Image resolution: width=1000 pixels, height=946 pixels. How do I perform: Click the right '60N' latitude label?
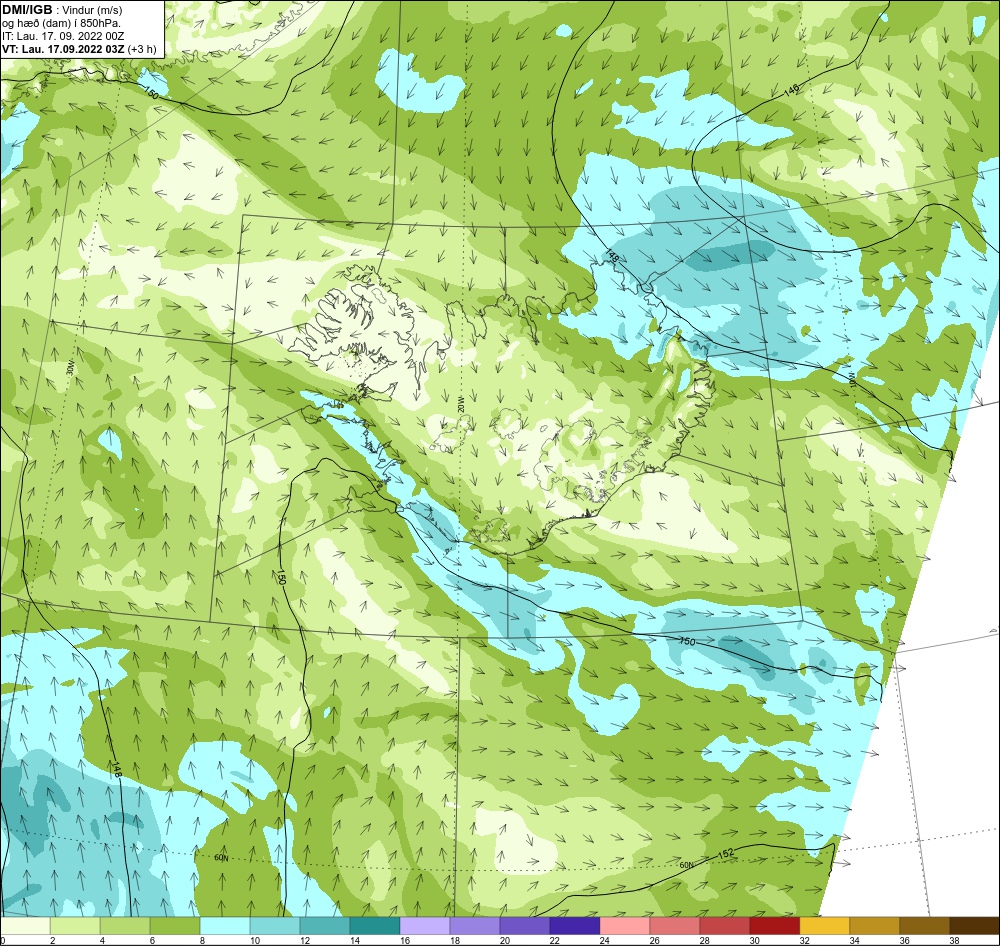tap(686, 866)
